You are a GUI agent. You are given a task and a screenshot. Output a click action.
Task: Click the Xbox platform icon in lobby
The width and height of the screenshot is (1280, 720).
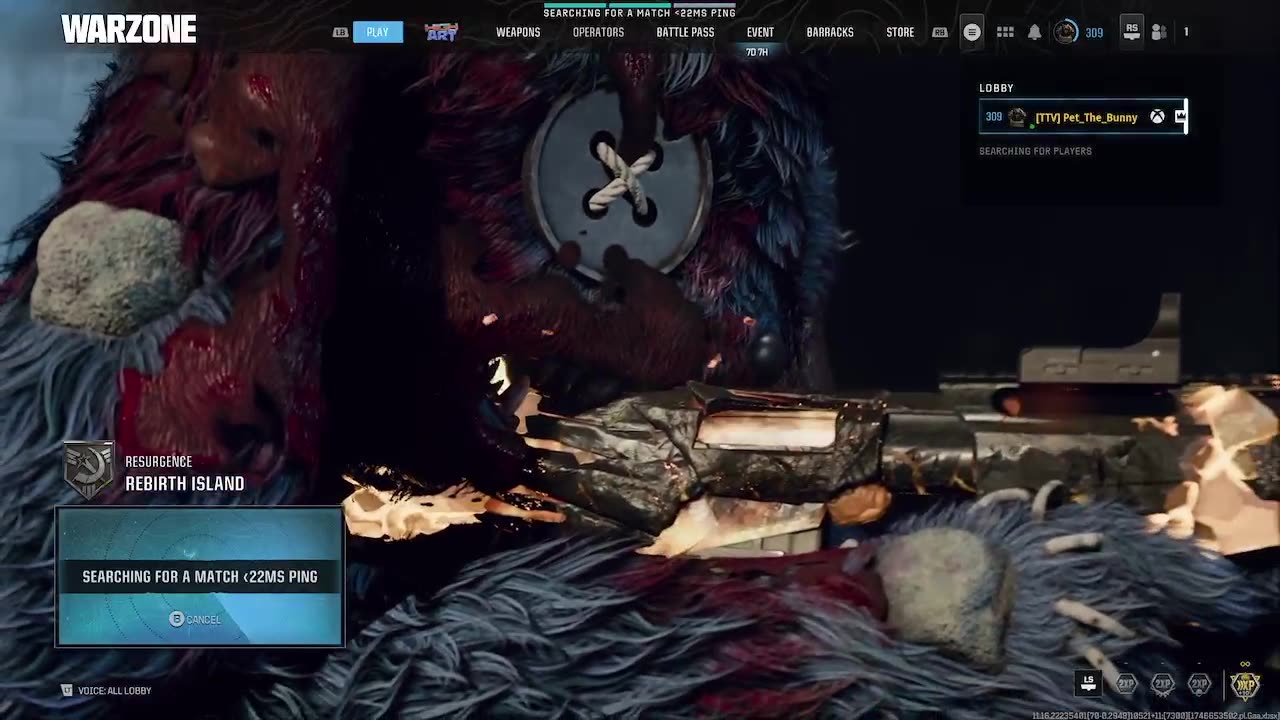pos(1157,117)
